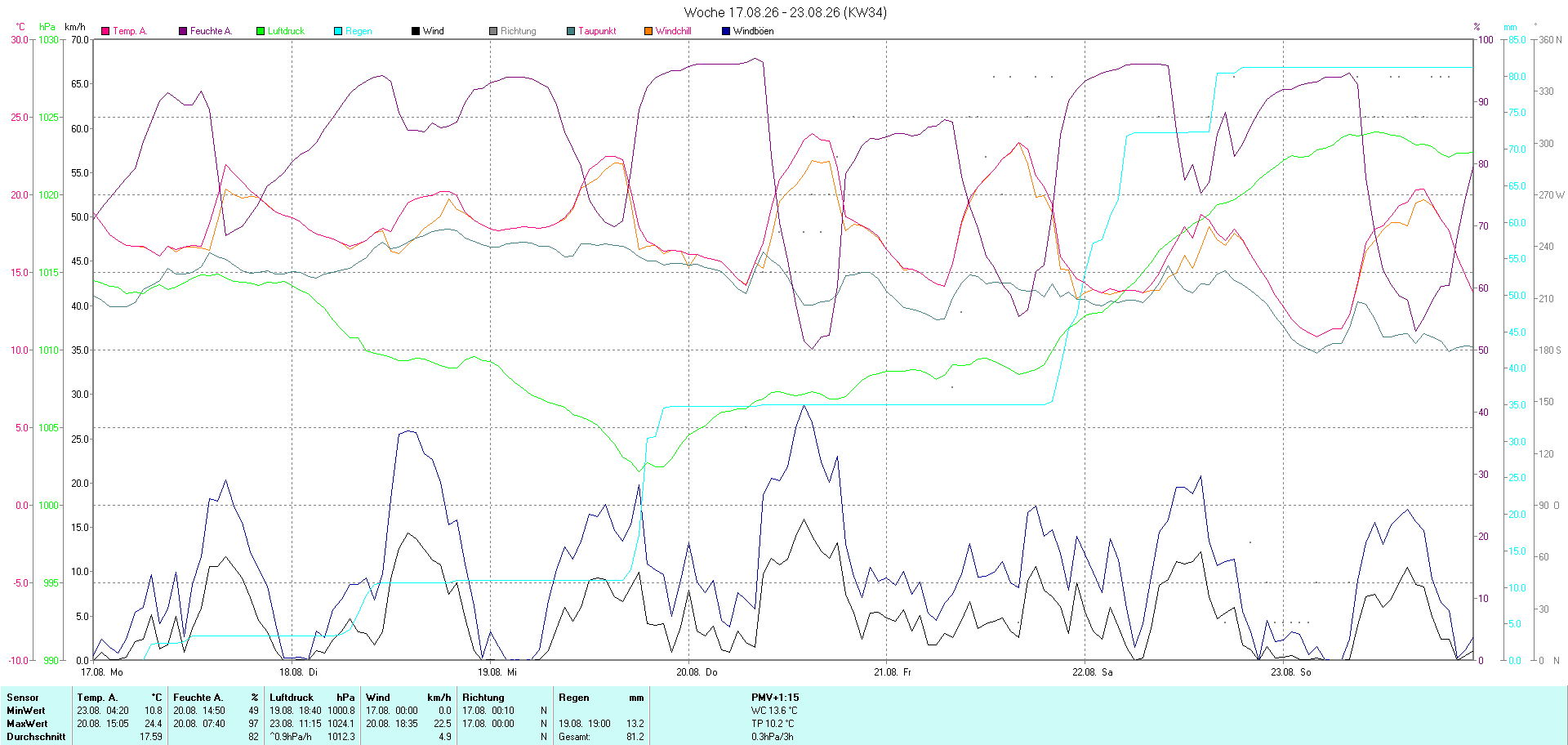The width and height of the screenshot is (1568, 745).
Task: Click the '90 O' wind direction axis label
Action: [x=1549, y=506]
